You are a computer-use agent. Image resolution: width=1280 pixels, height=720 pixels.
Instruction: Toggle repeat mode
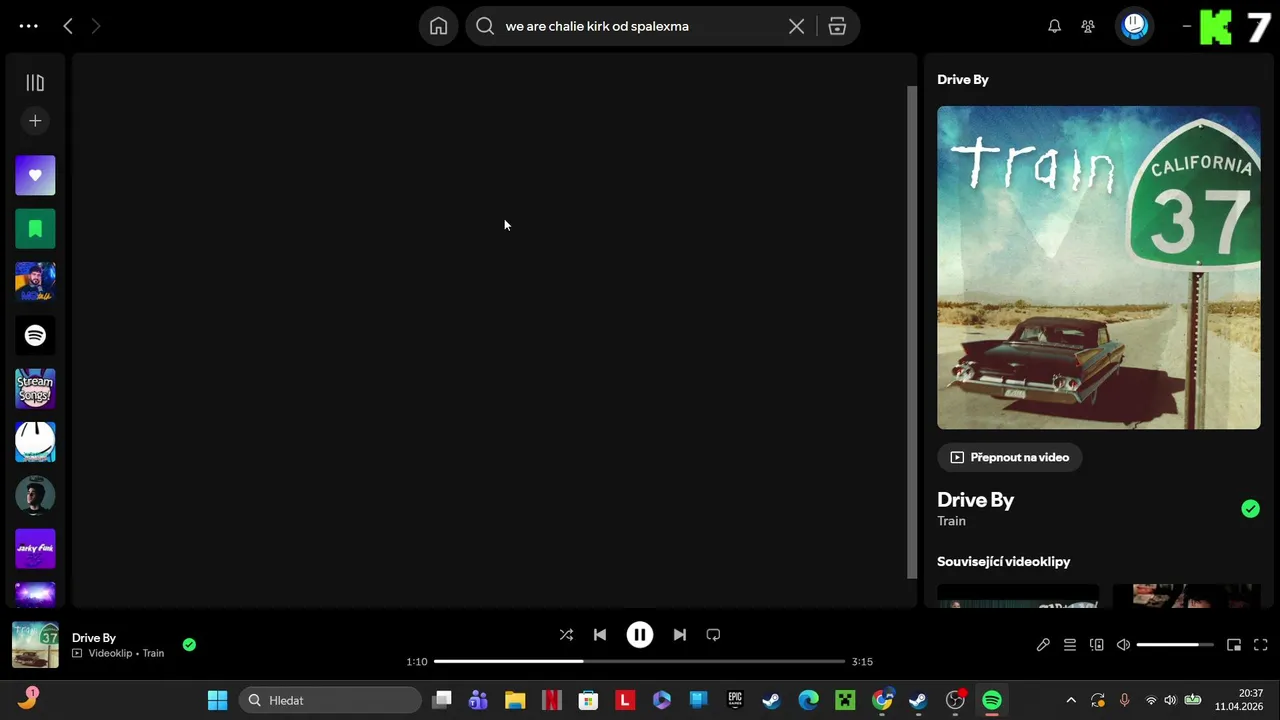click(x=713, y=635)
